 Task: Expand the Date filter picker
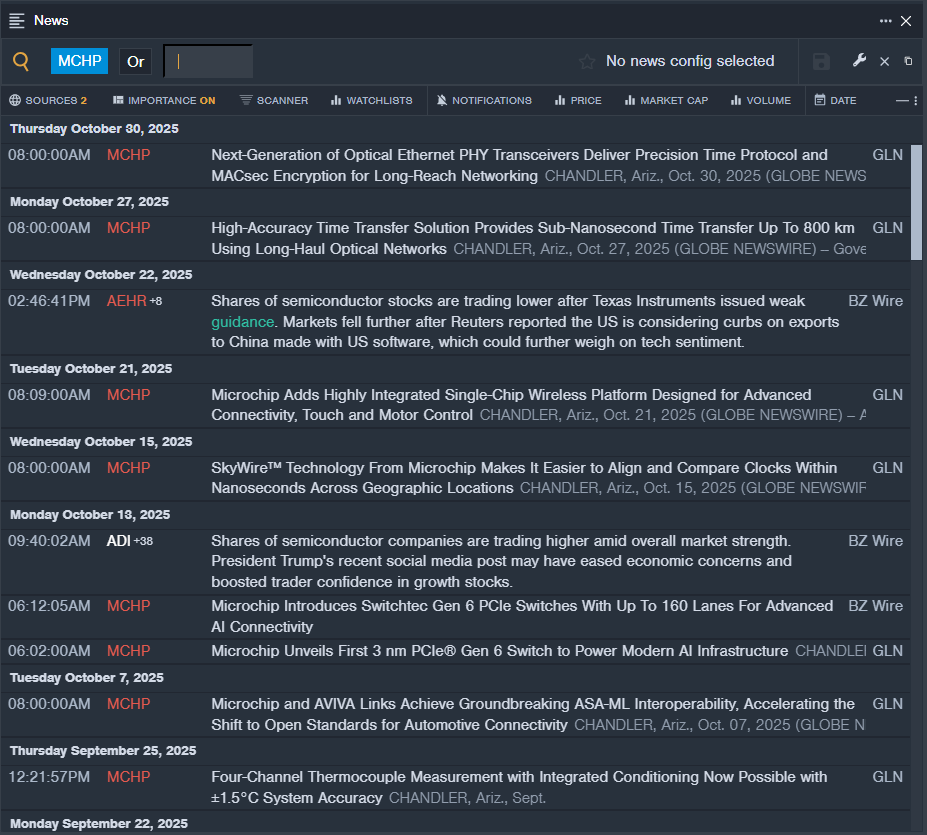pos(835,101)
